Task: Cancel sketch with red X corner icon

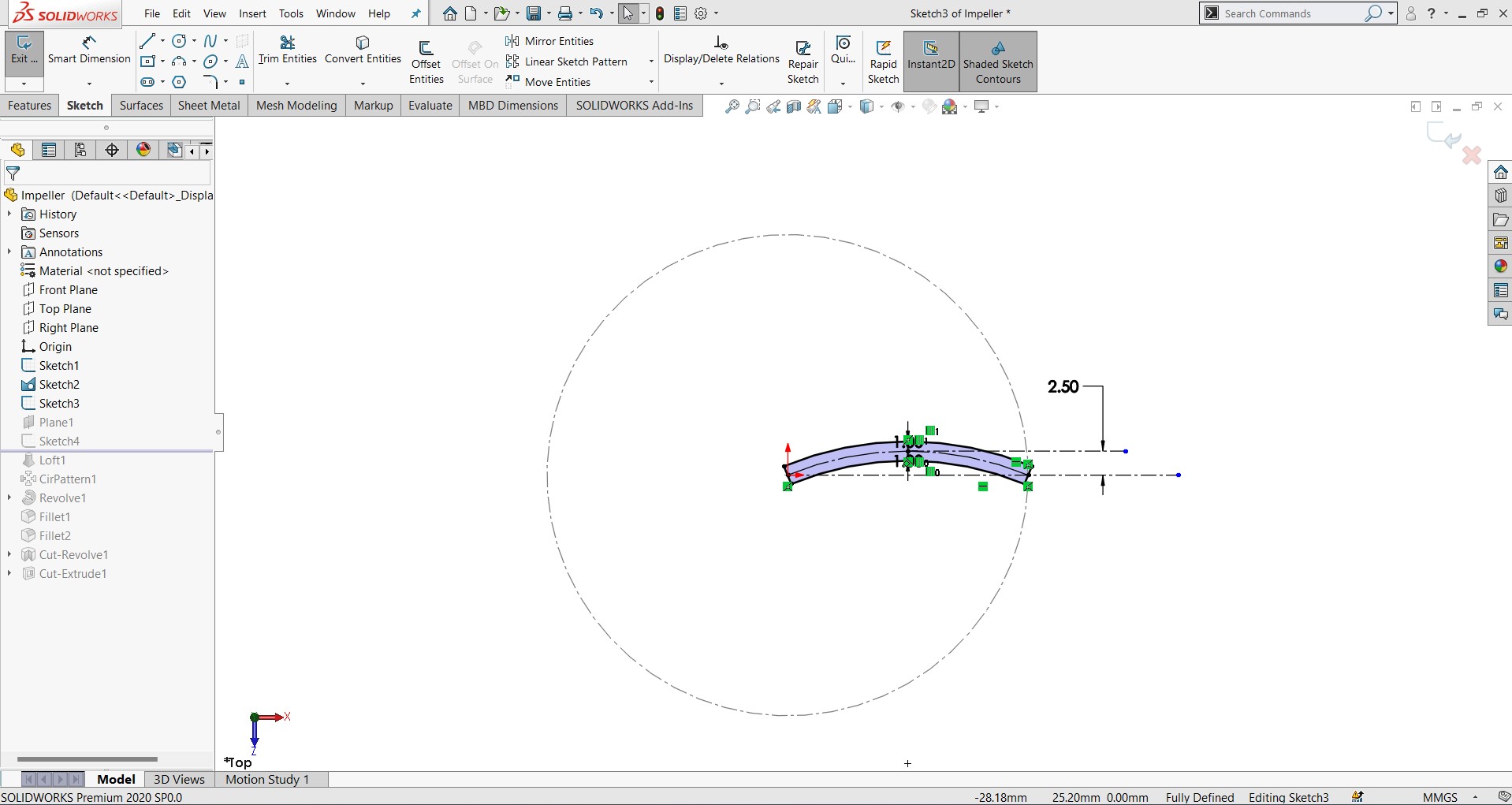Action: 1471,155
